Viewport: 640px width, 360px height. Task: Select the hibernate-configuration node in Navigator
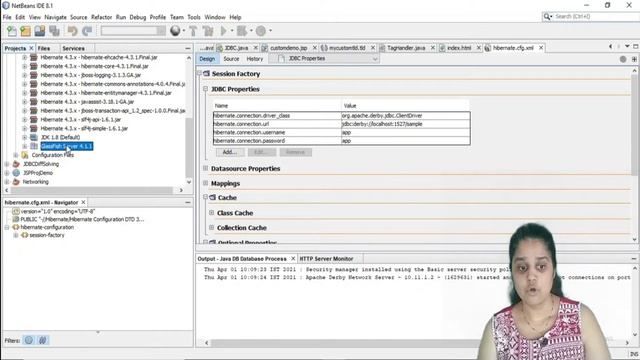click(47, 227)
